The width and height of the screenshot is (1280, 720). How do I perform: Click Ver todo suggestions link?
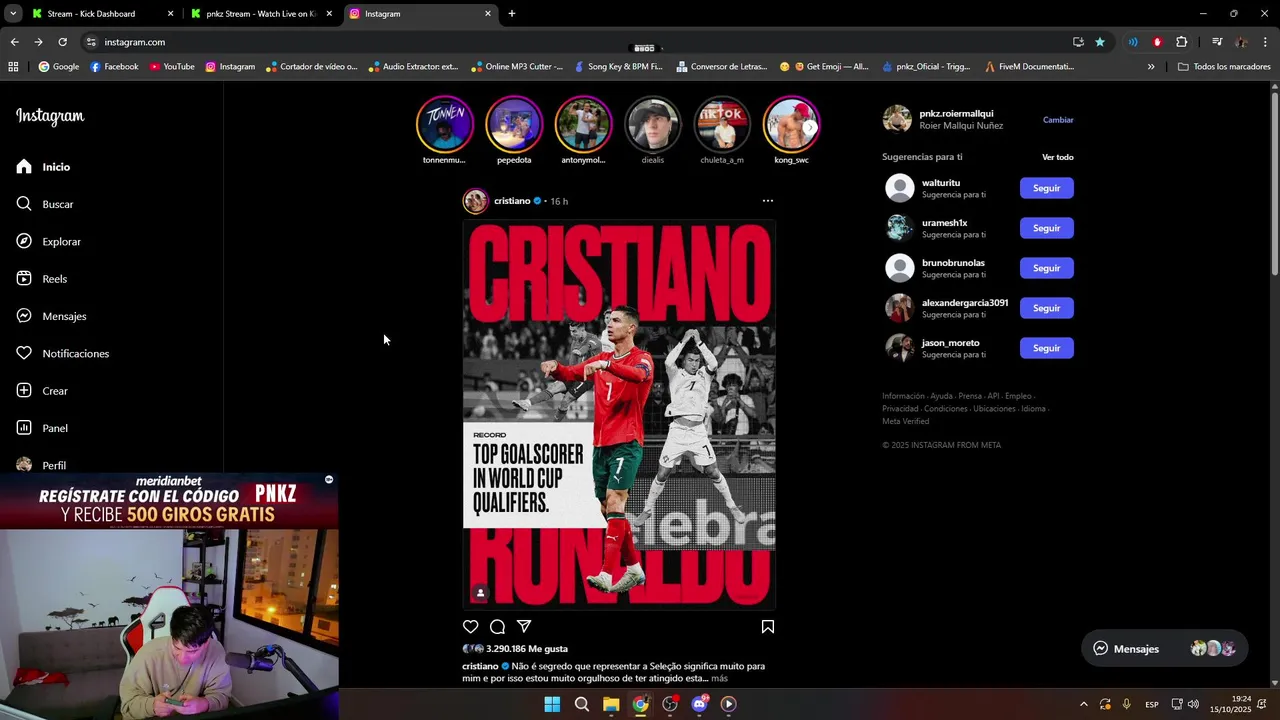click(1058, 157)
